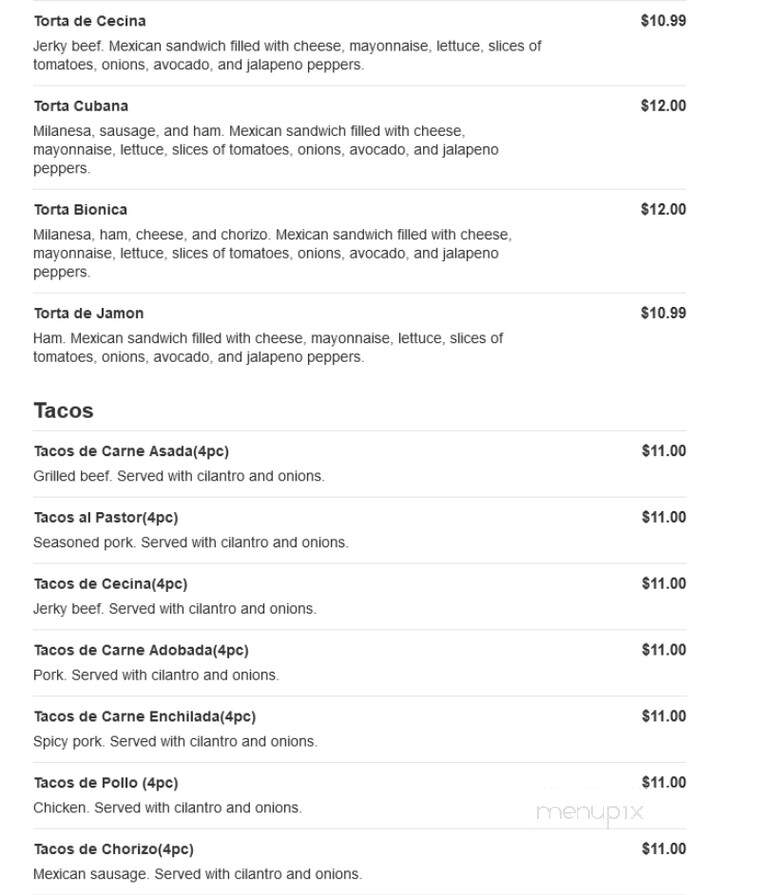Click the Torta de Cecina $10.99 price

coord(663,21)
